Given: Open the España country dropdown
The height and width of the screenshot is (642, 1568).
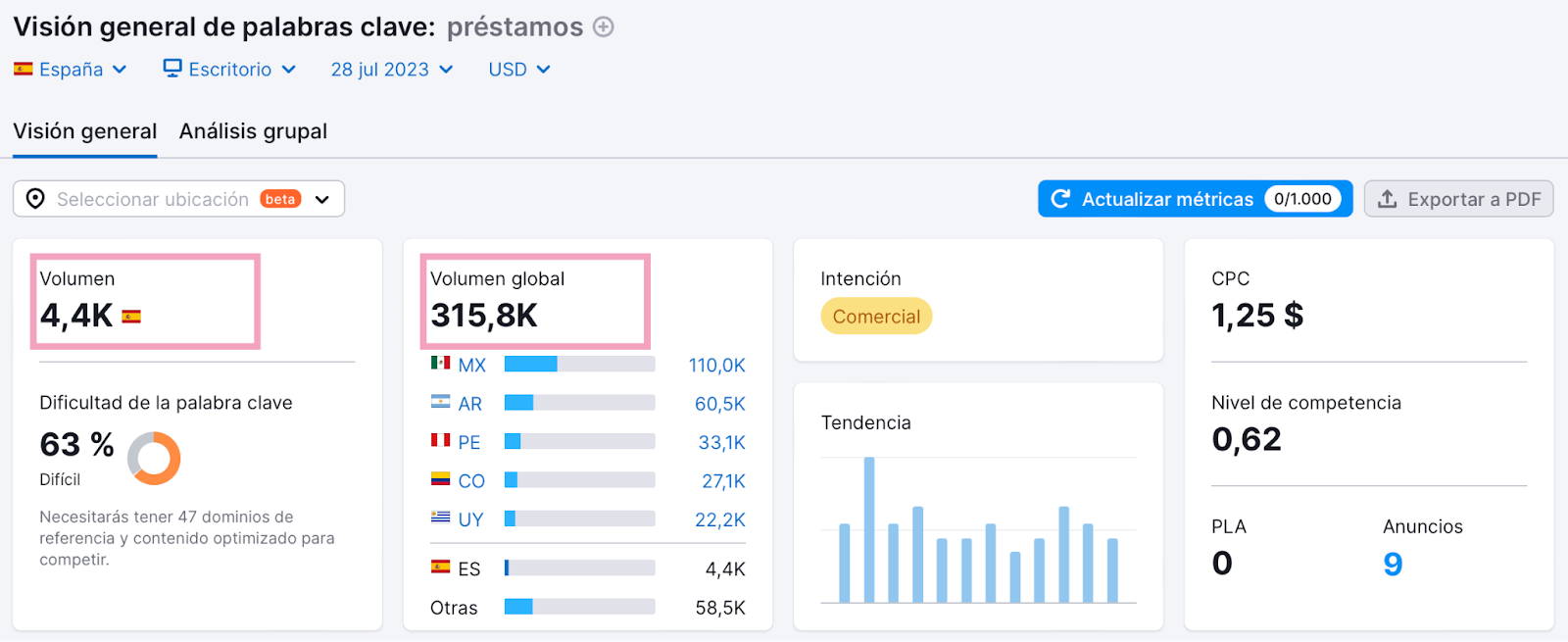Looking at the screenshot, I should (x=71, y=70).
